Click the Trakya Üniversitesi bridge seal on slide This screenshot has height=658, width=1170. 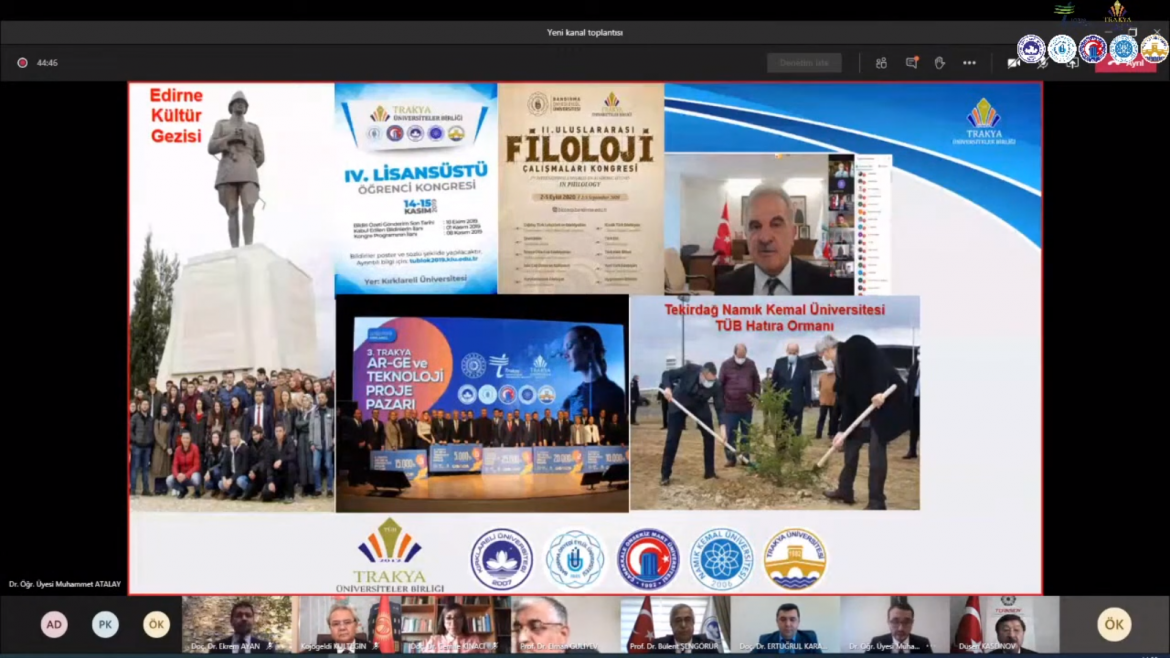(795, 560)
